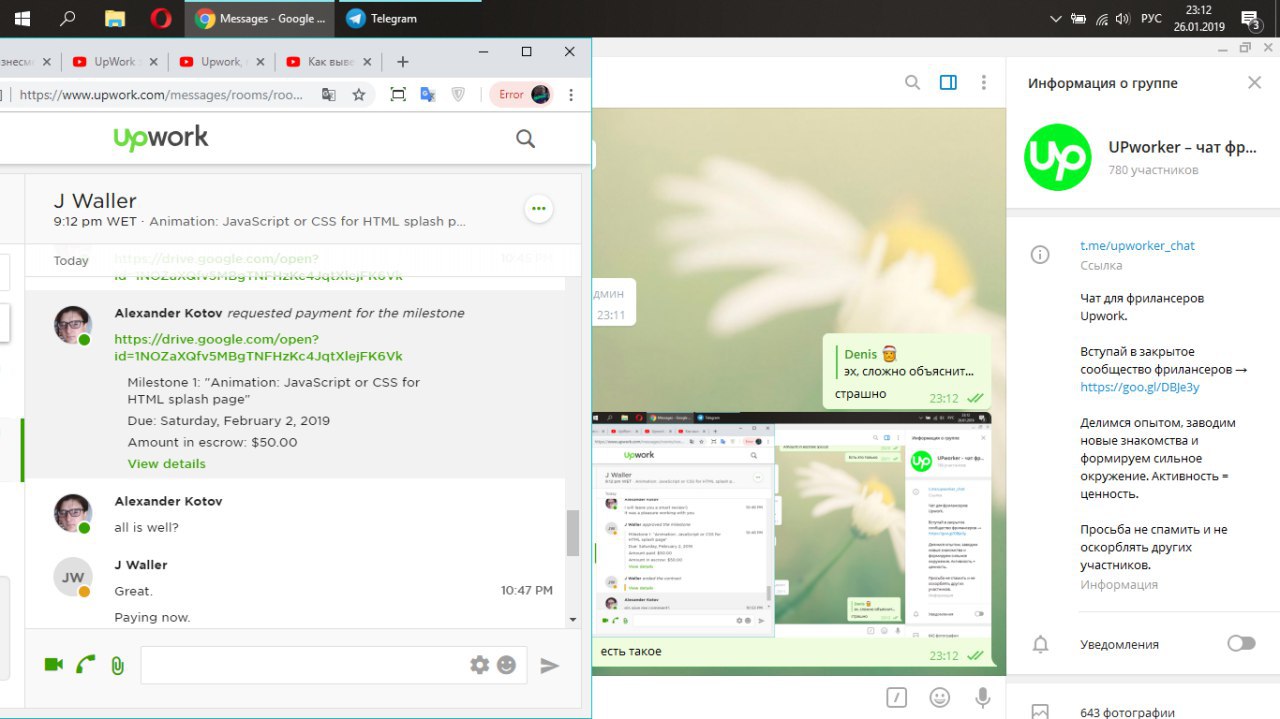Click '780 участников' members count
This screenshot has height=719, width=1280.
[x=1153, y=170]
